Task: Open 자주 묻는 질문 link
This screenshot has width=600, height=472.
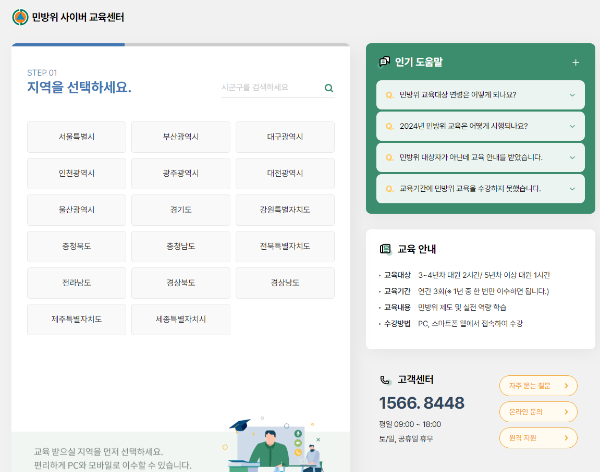Action: pos(538,386)
